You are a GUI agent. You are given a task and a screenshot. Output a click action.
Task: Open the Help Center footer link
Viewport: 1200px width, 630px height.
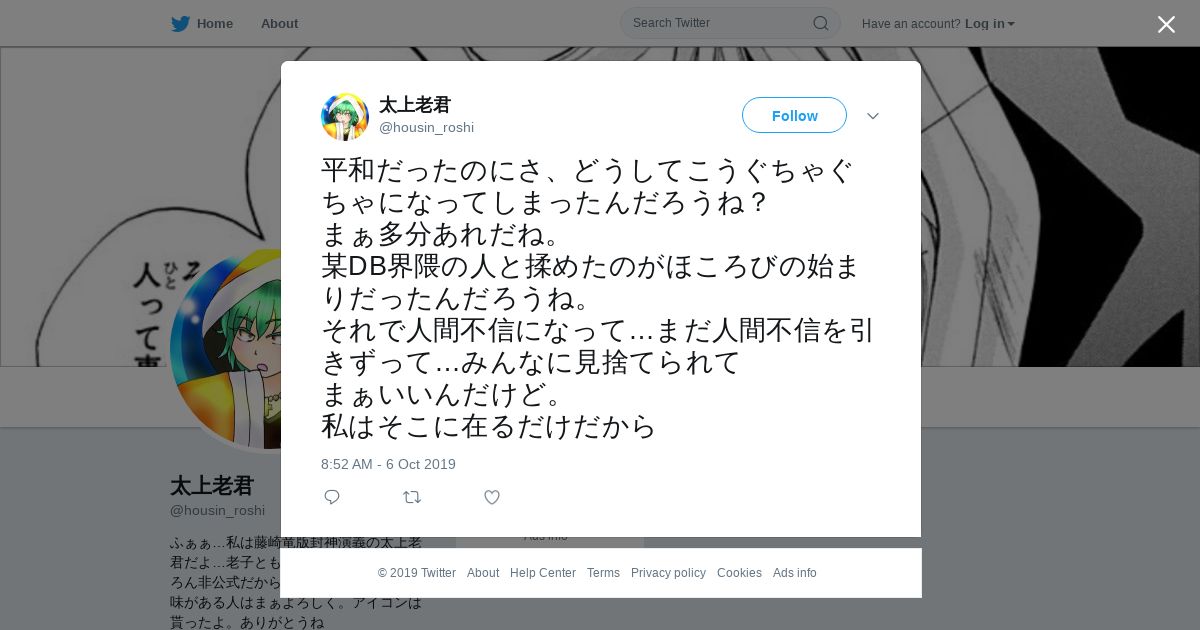coord(543,573)
